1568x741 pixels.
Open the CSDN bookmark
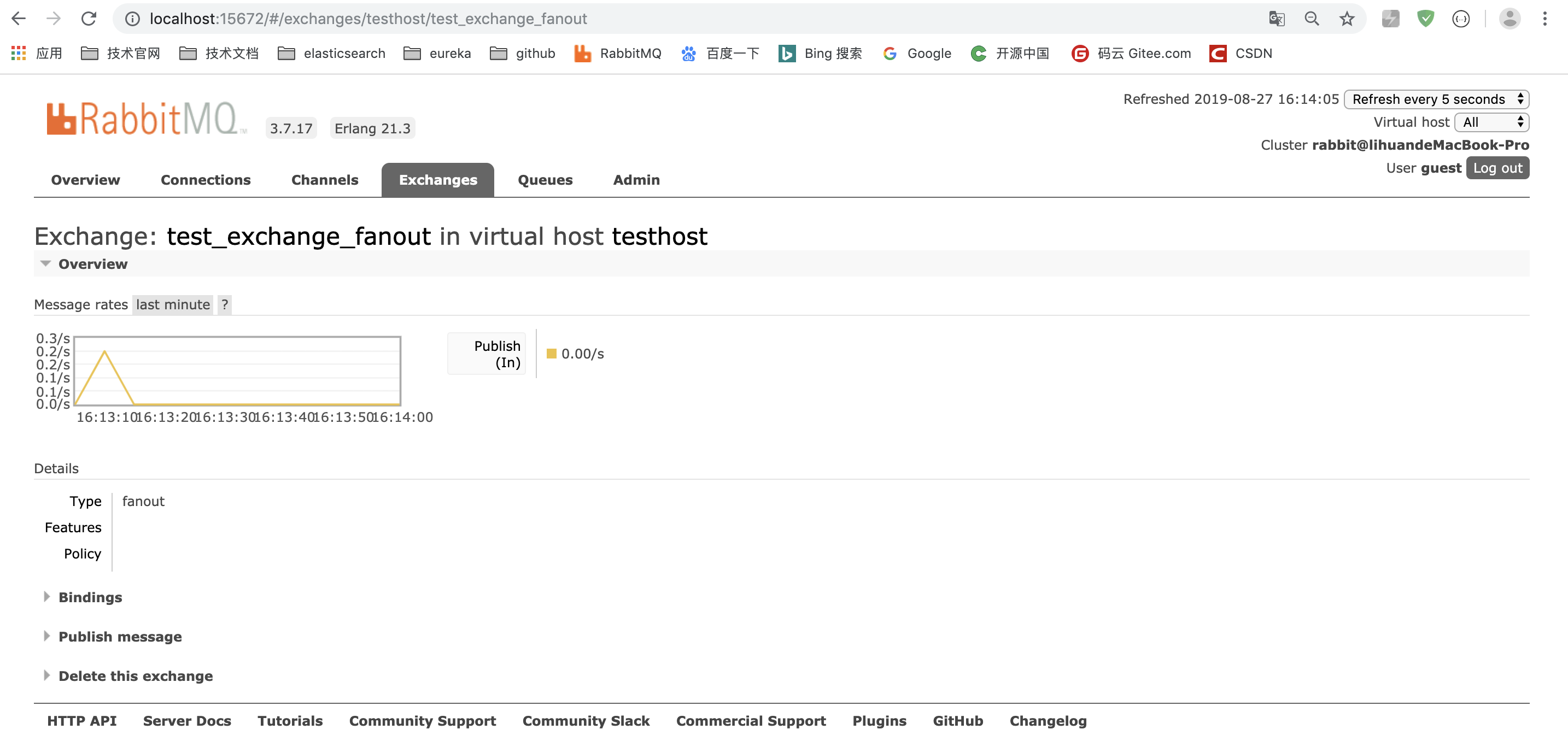click(x=1241, y=54)
